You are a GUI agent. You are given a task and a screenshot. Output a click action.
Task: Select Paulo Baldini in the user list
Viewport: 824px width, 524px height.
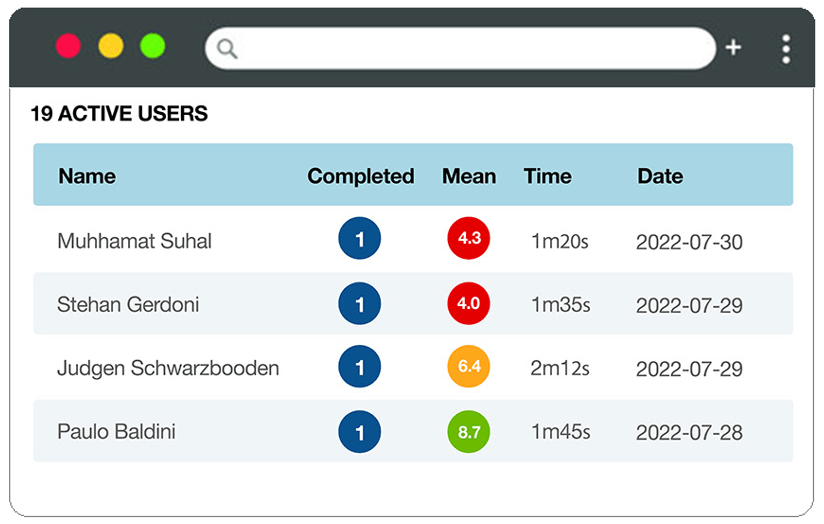pos(116,432)
